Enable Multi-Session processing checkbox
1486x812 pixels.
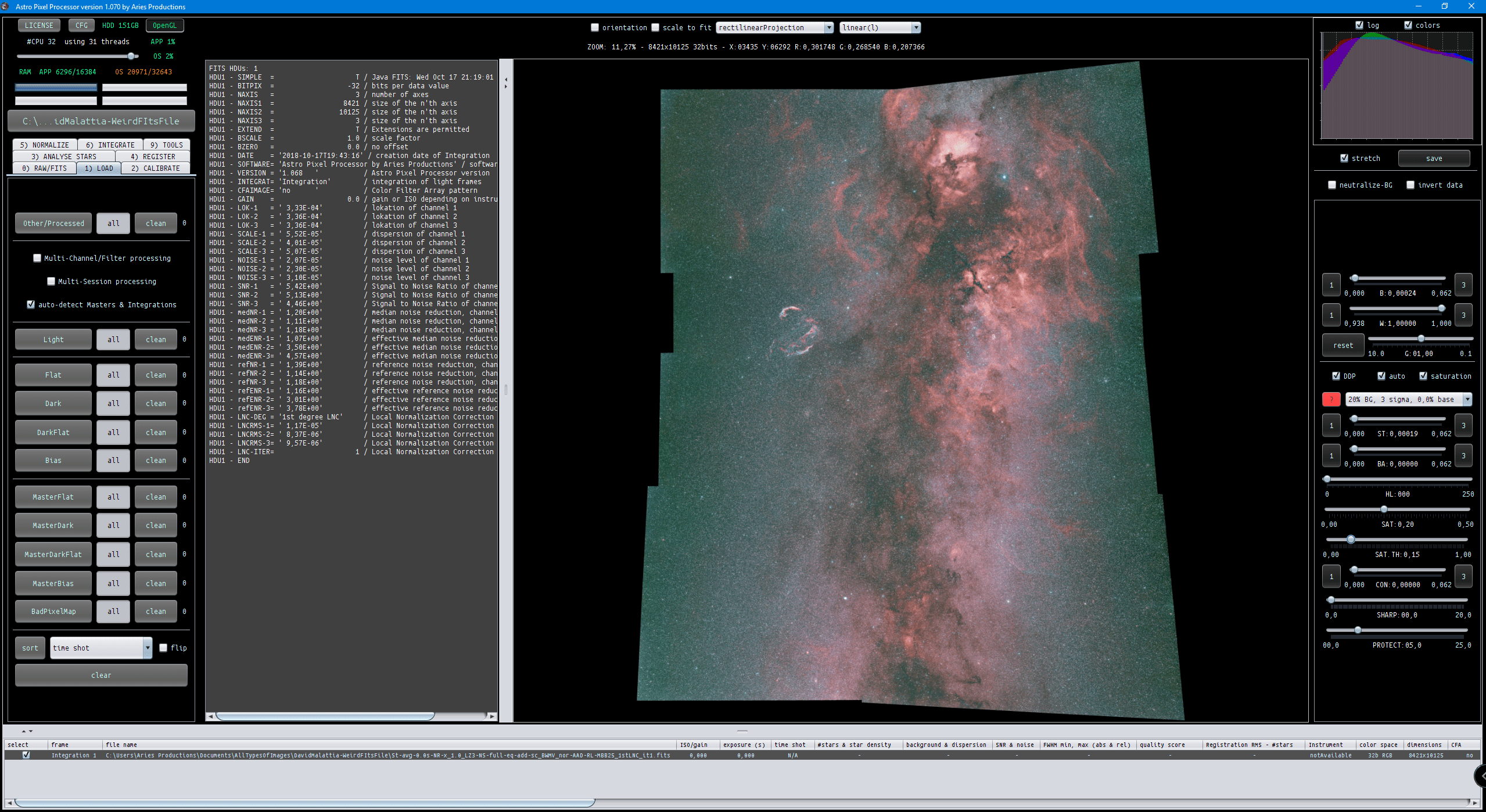point(51,281)
